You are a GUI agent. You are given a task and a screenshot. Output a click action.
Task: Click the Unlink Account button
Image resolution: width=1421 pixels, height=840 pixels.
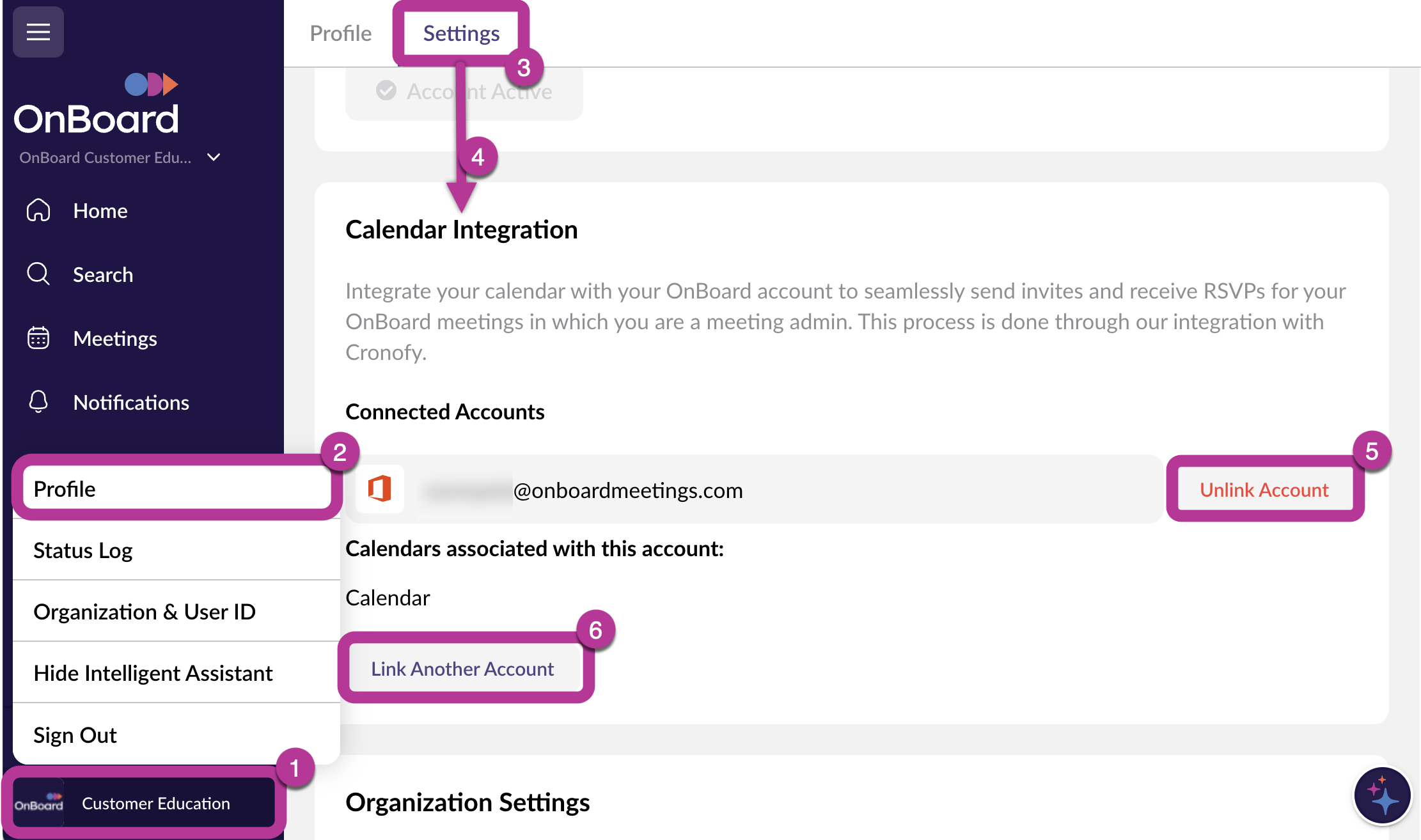point(1264,490)
